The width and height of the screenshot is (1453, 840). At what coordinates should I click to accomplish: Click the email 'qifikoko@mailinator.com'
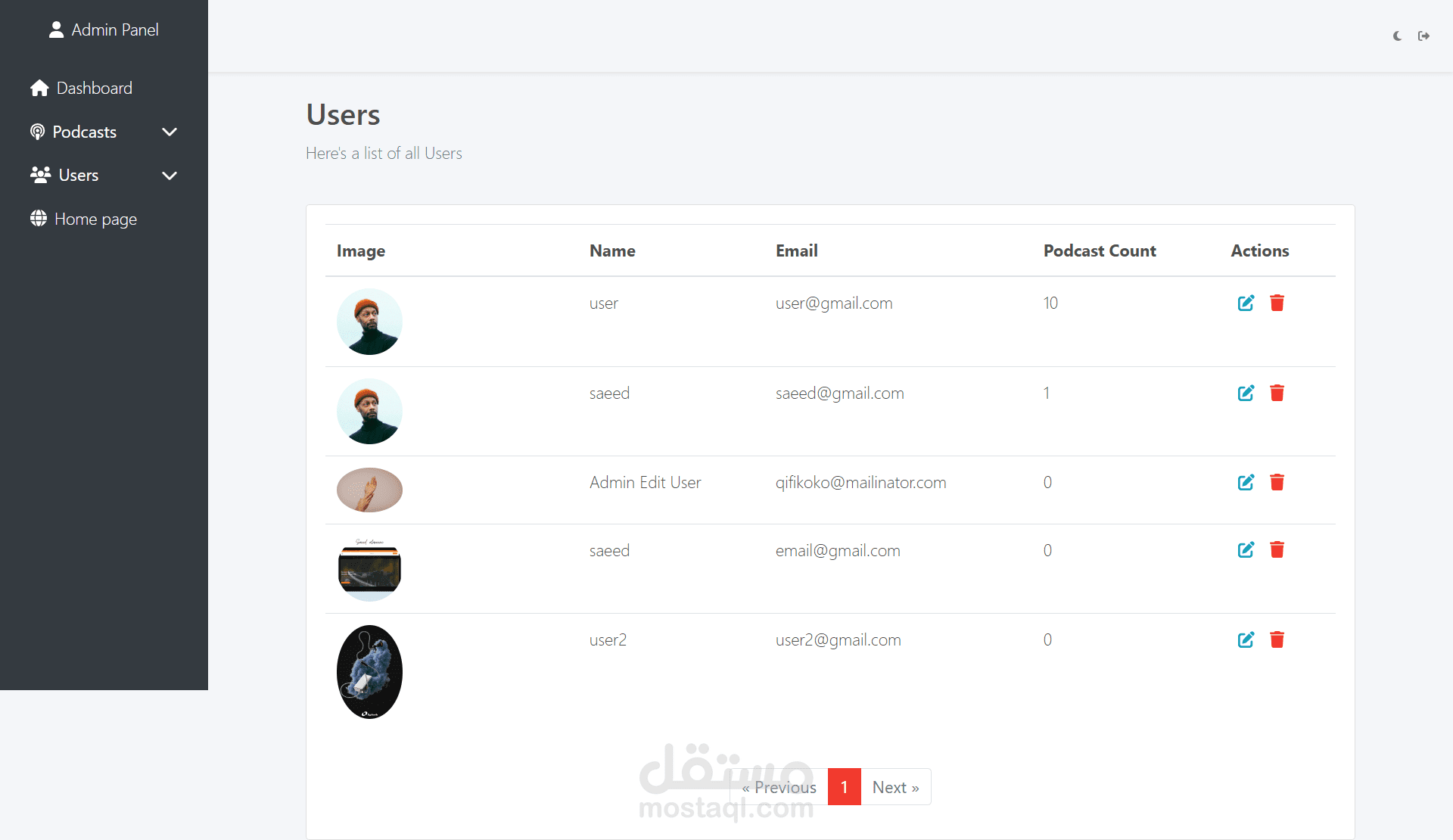860,482
